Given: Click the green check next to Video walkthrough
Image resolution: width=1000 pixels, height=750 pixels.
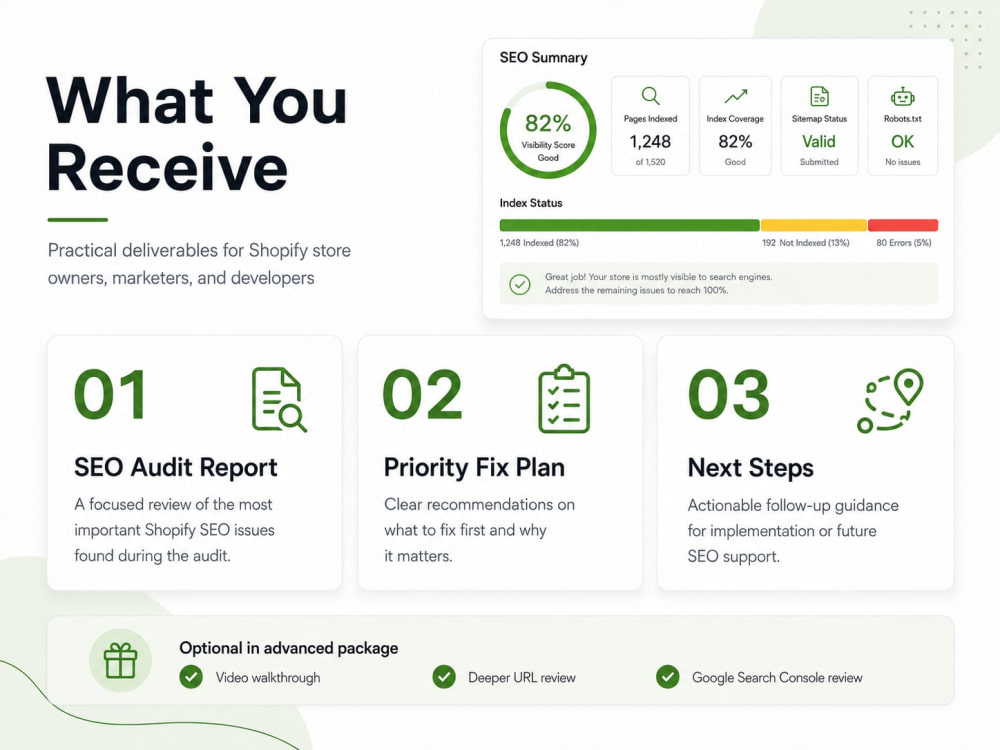Looking at the screenshot, I should click(191, 677).
